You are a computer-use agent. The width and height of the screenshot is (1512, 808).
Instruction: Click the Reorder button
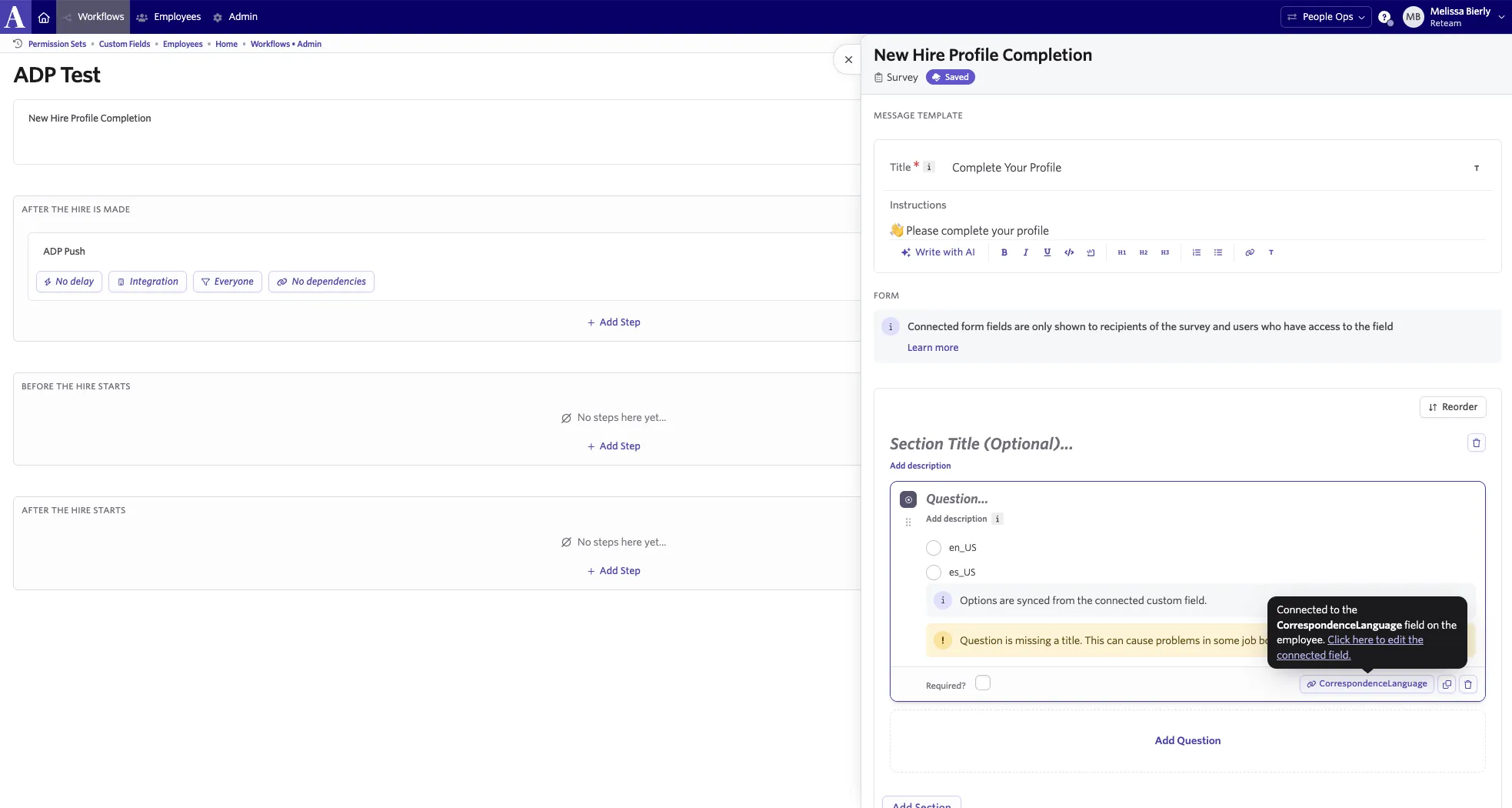pos(1452,407)
